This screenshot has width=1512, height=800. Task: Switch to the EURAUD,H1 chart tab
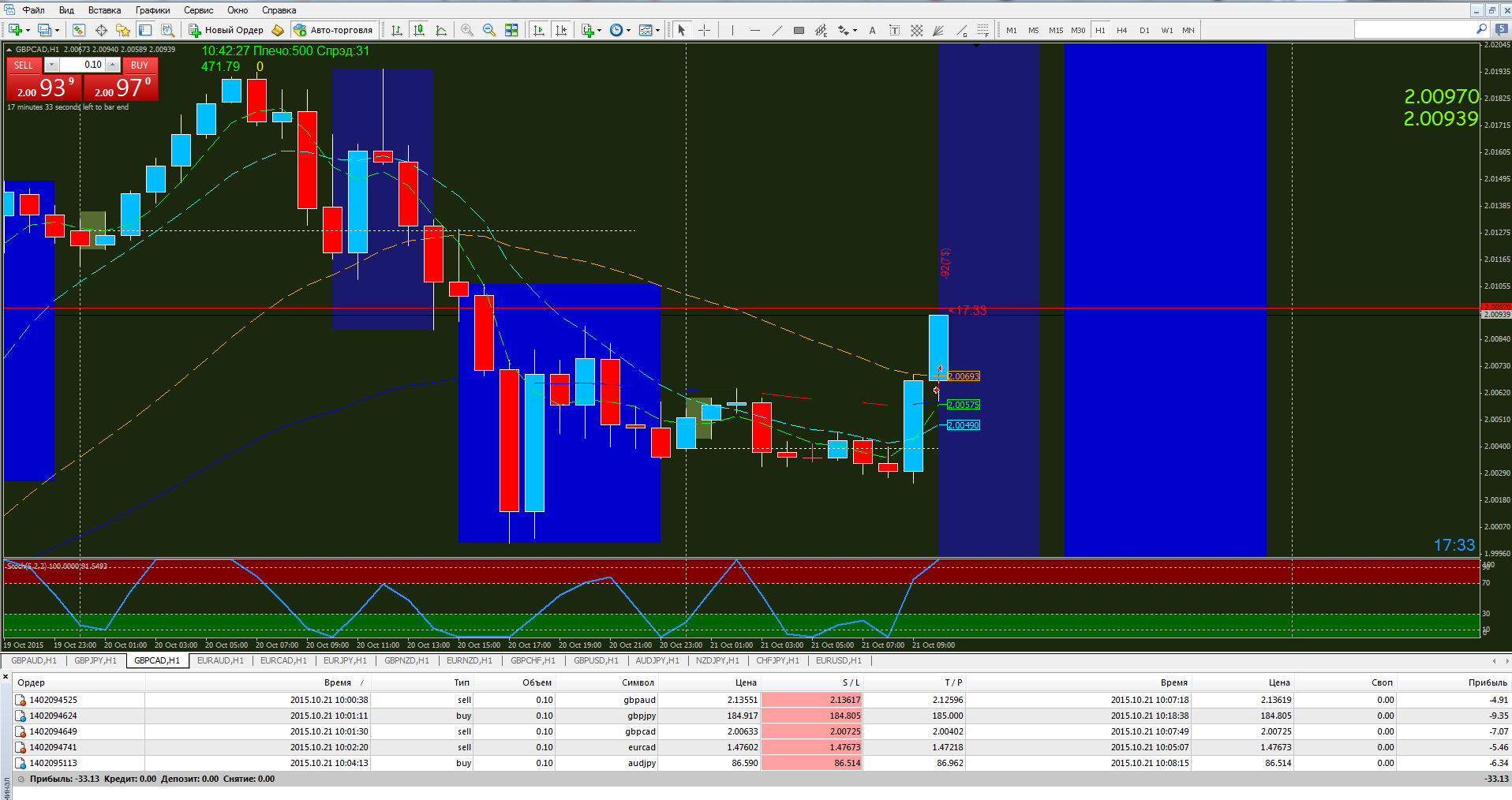pyautogui.click(x=220, y=660)
